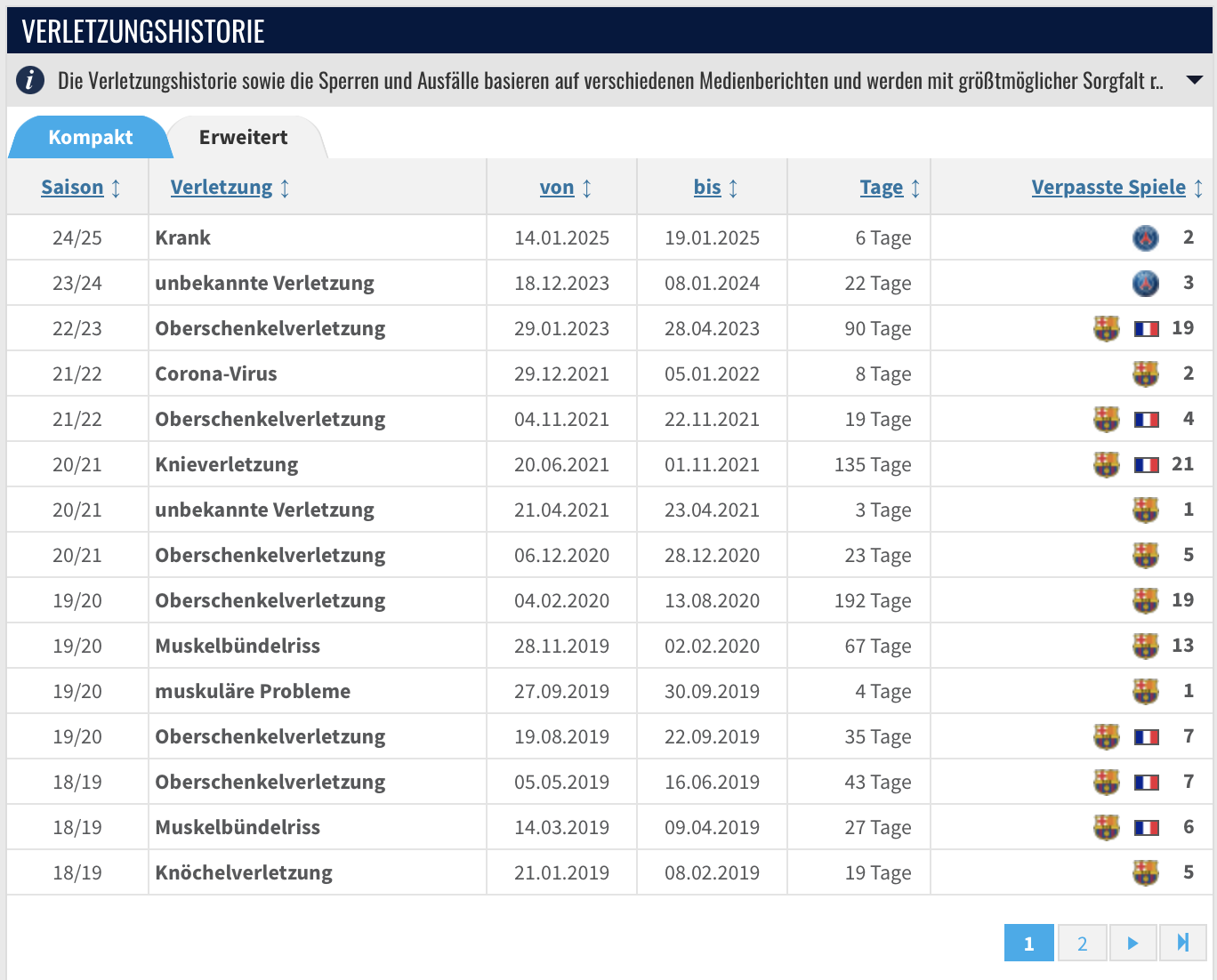Click Barcelona crest in muskuläre Probleme row

(1146, 691)
